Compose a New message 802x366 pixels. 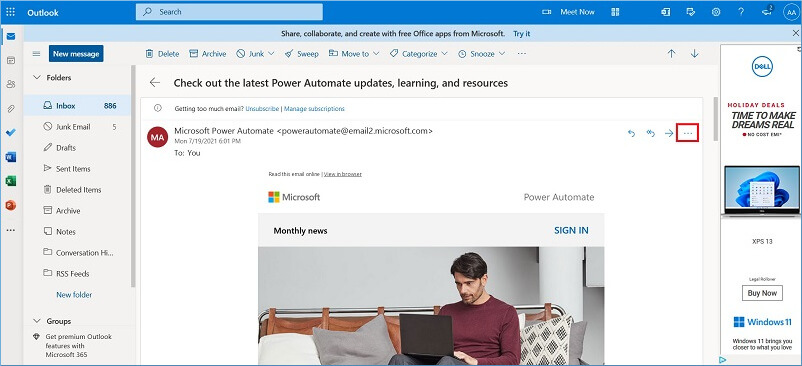click(76, 54)
